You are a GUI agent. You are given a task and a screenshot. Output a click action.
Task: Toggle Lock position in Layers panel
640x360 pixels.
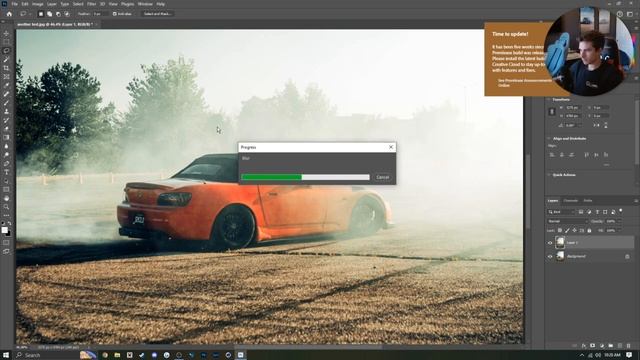[574, 231]
